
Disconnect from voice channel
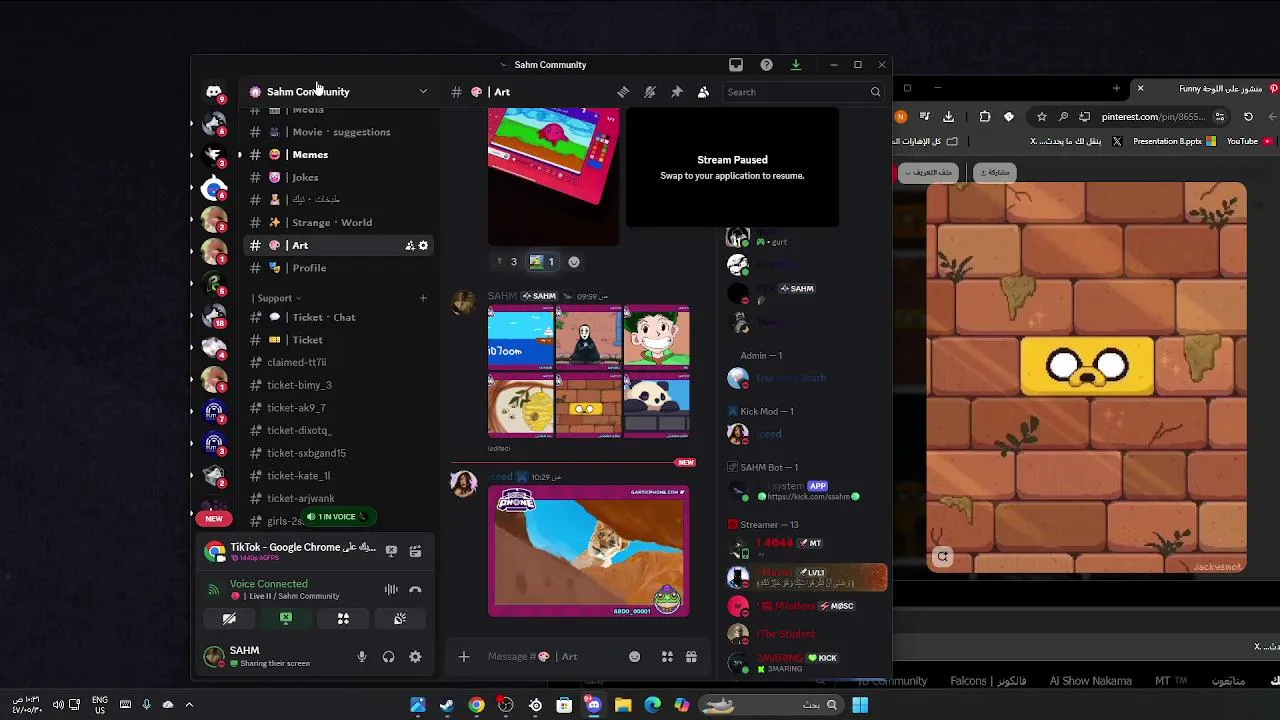pyautogui.click(x=415, y=590)
